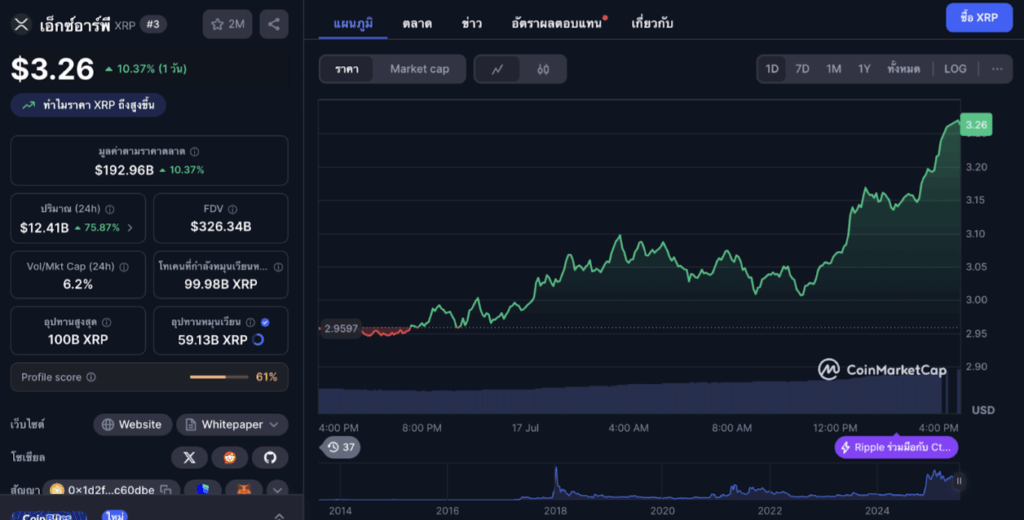
Task: Add XRP to watchlist with star button
Action: coord(227,24)
